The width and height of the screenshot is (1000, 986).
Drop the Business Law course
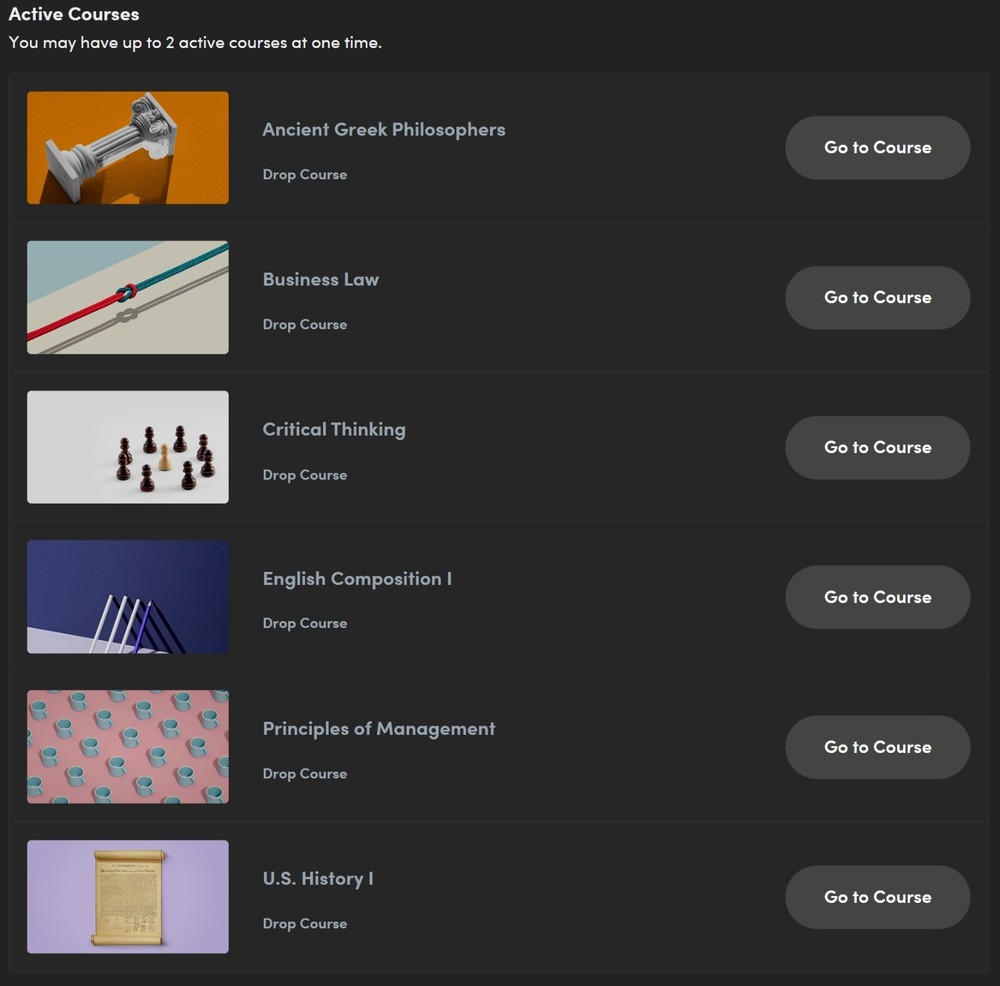pyautogui.click(x=304, y=324)
